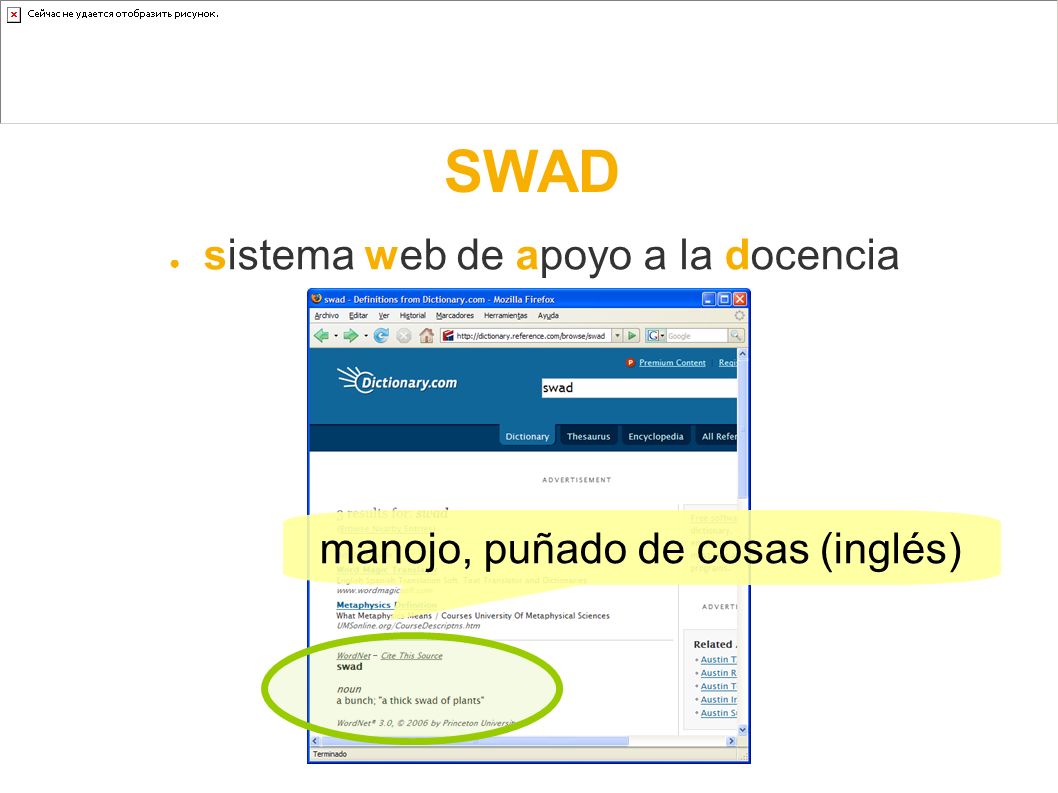
Task: Click the bold 'swad' headword entry
Action: pyautogui.click(x=350, y=666)
